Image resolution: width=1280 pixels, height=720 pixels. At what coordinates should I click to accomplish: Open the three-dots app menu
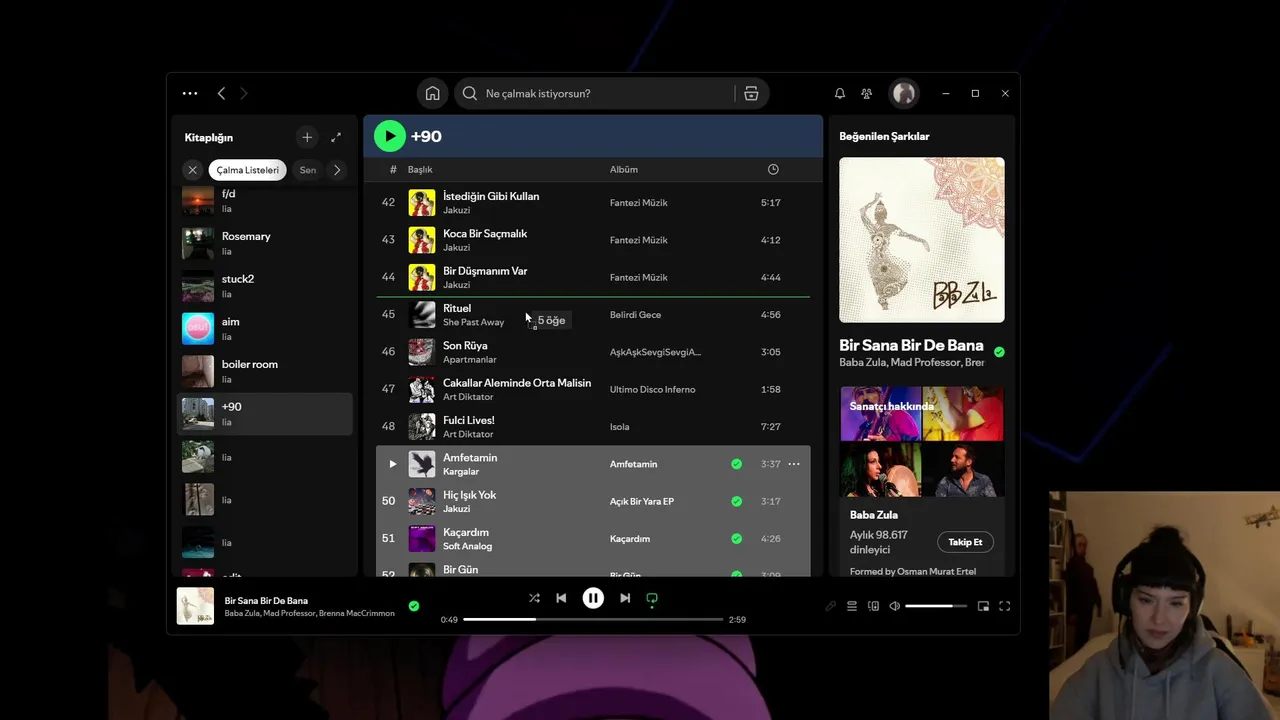(x=190, y=93)
